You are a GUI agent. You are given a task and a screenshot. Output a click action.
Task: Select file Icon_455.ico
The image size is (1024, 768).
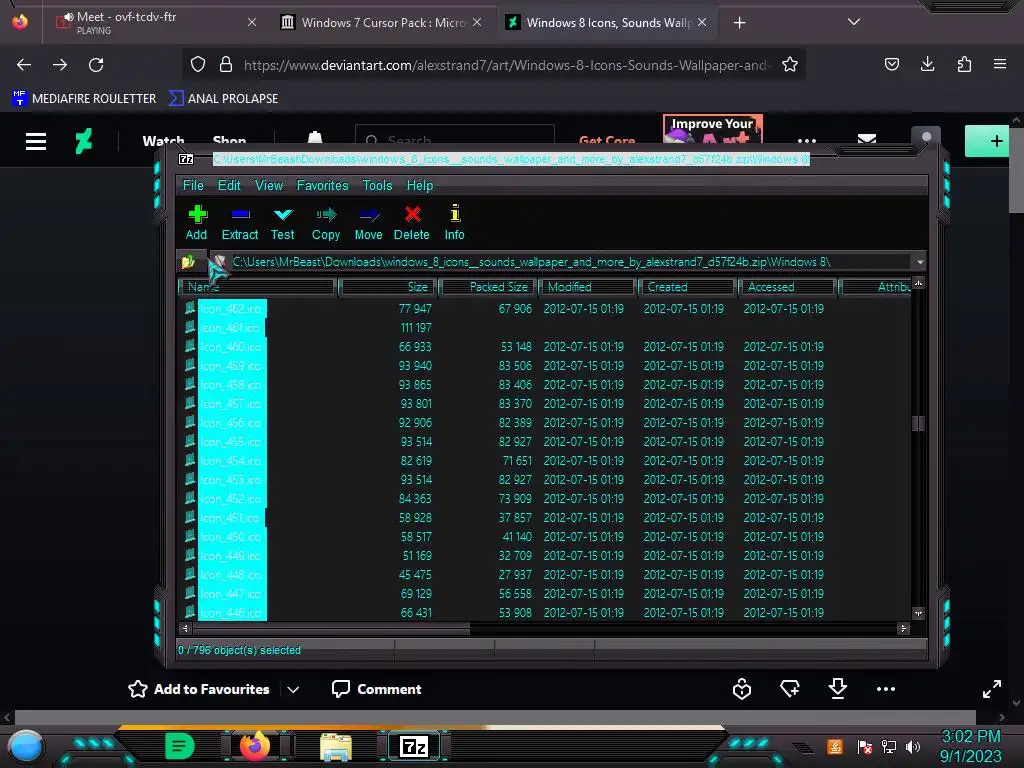(x=231, y=441)
